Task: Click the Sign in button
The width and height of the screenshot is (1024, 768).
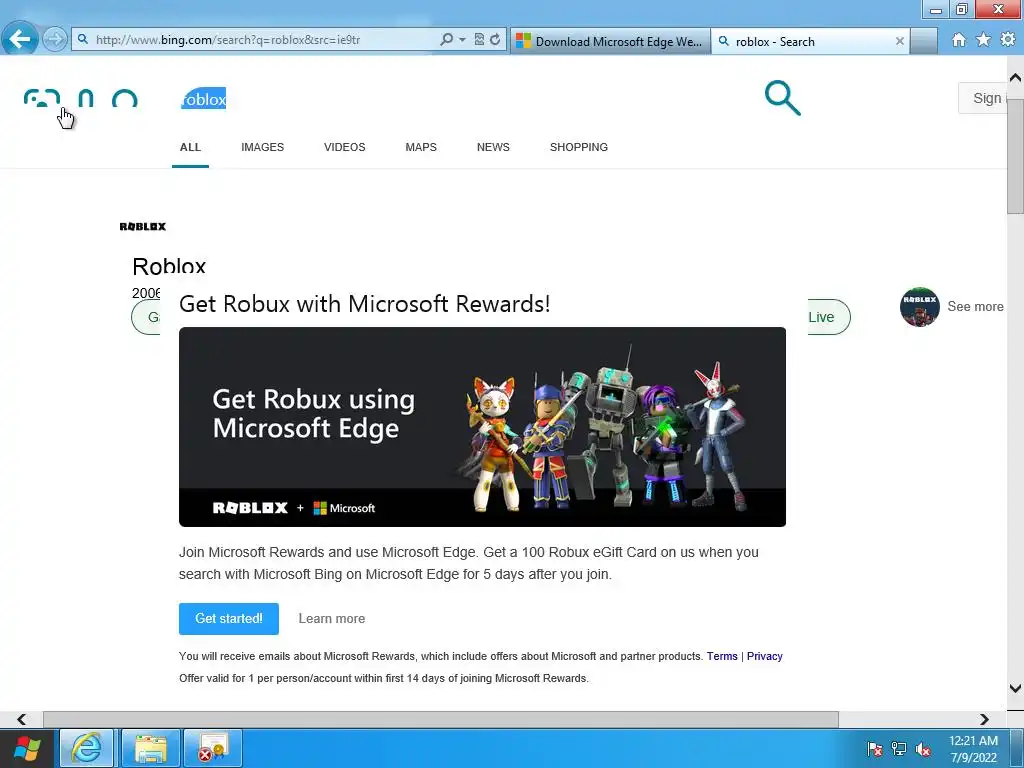Action: click(x=983, y=98)
